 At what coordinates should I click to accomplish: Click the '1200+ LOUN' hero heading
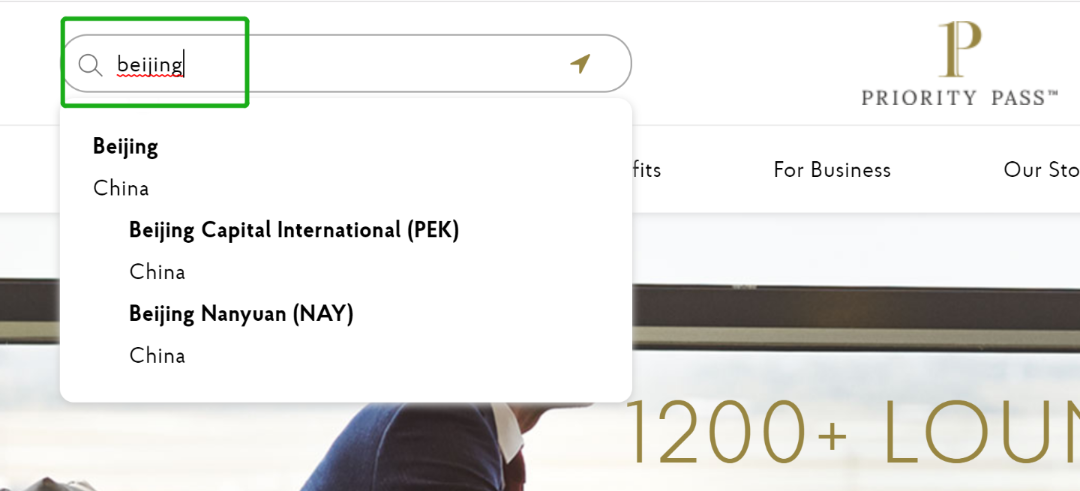[850, 434]
